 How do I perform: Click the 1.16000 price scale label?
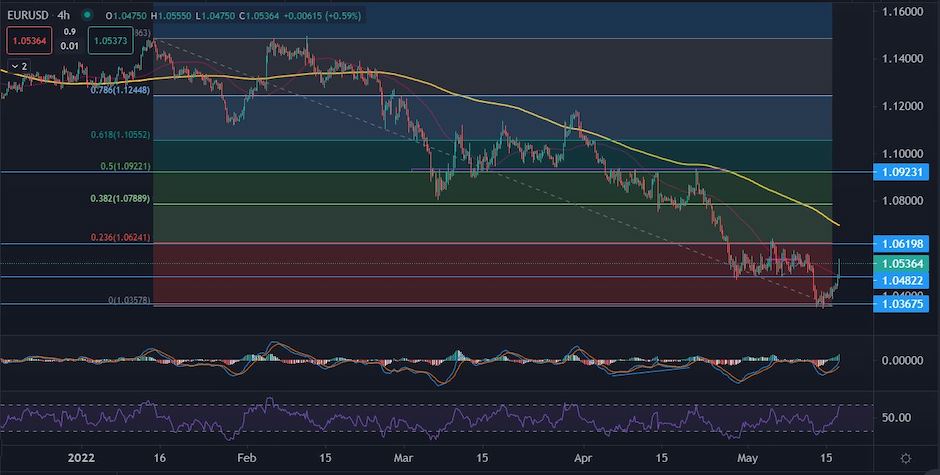[902, 11]
